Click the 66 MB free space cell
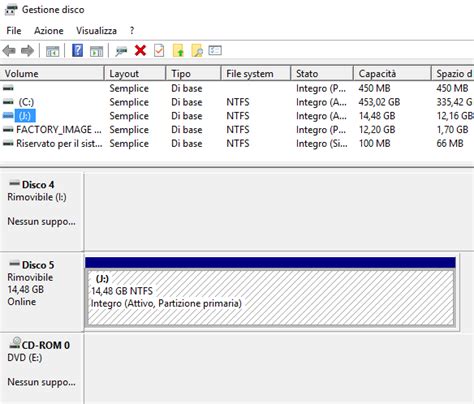Screen dimensions: 474x404 (450, 144)
